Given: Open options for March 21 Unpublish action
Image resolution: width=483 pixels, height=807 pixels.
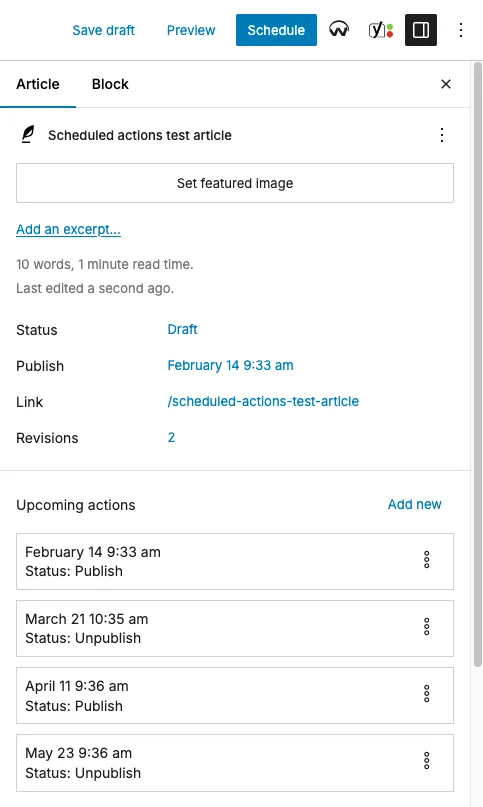Looking at the screenshot, I should (426, 626).
